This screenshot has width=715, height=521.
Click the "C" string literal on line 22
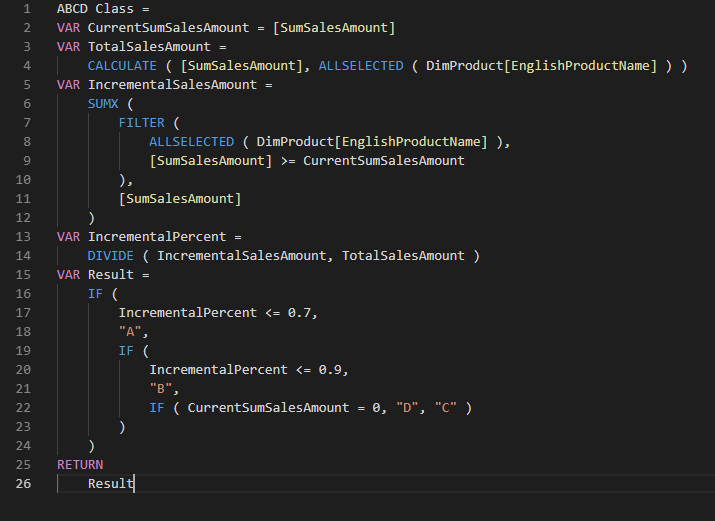click(x=444, y=407)
